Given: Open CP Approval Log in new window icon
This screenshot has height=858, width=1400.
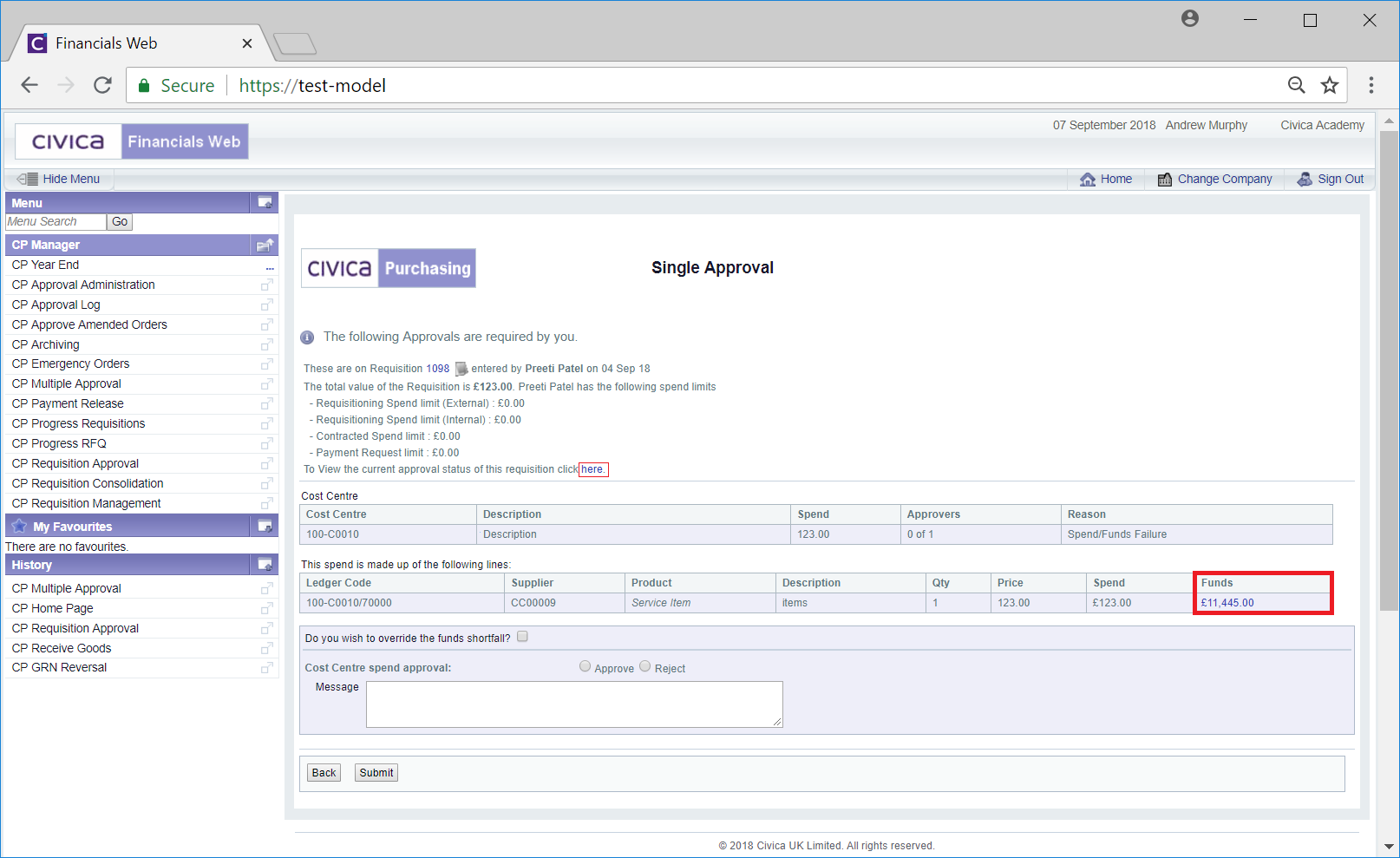Looking at the screenshot, I should 267,305.
